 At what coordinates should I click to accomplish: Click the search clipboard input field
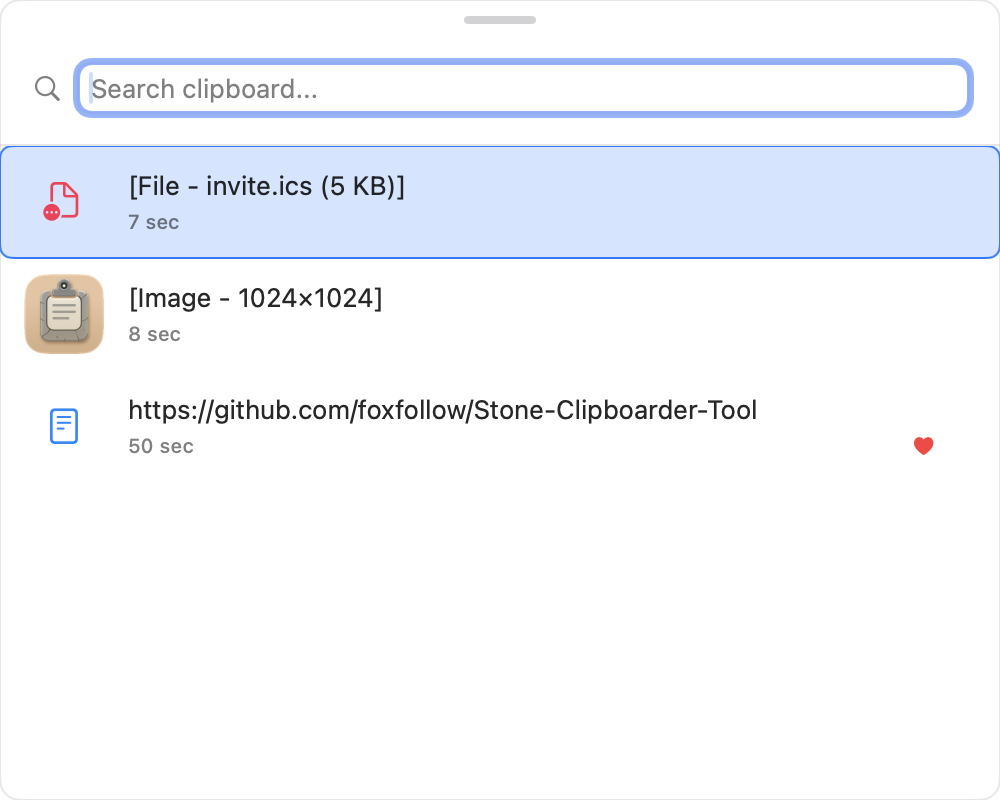pyautogui.click(x=523, y=88)
